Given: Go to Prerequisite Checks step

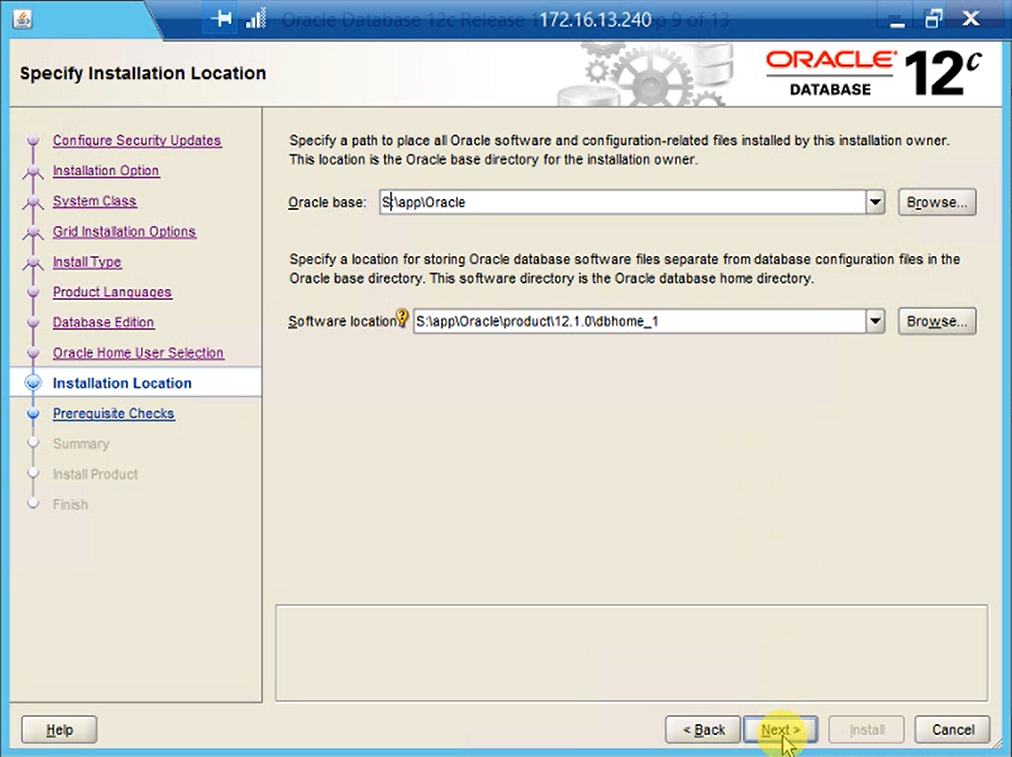Looking at the screenshot, I should tap(114, 413).
